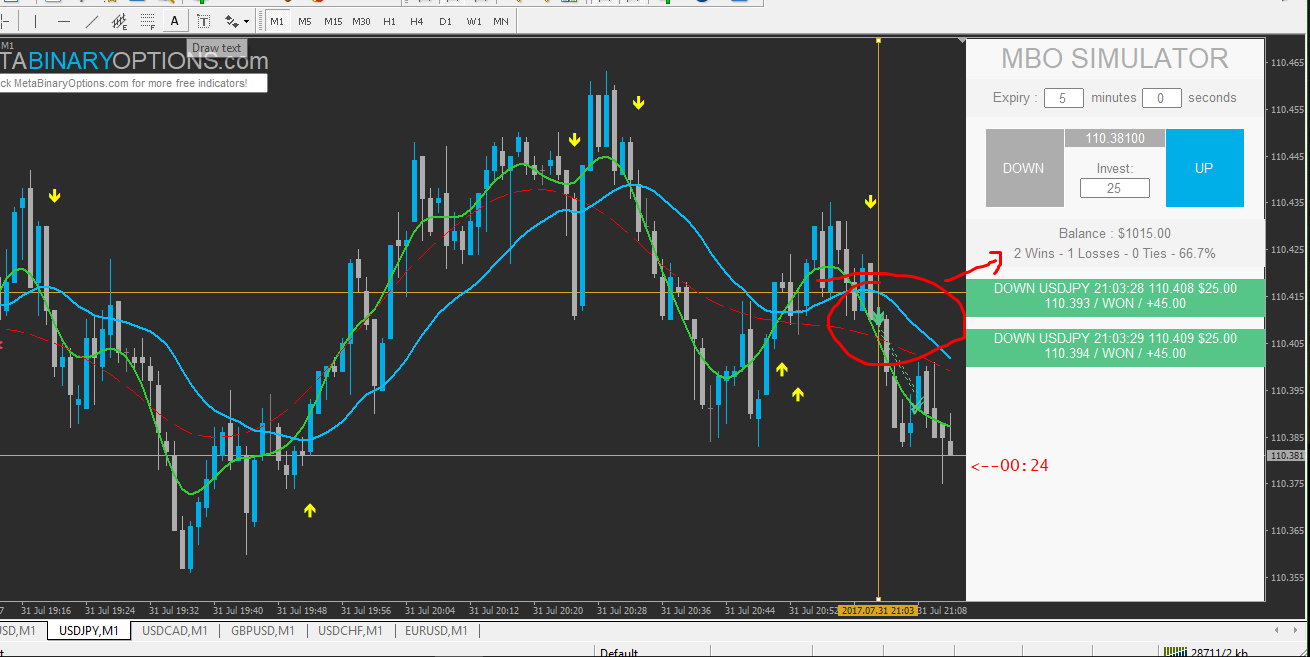Select the equidistant channel tool

coord(120,21)
